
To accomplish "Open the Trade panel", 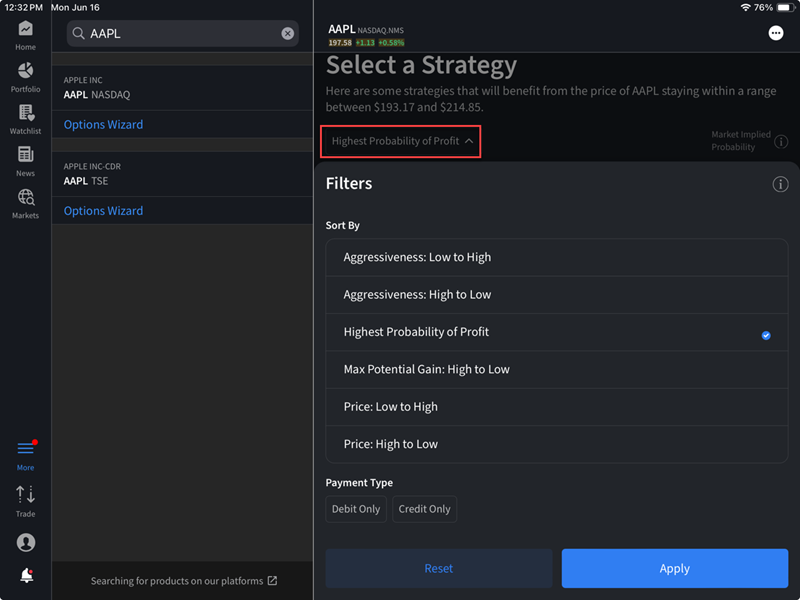I will (x=25, y=498).
